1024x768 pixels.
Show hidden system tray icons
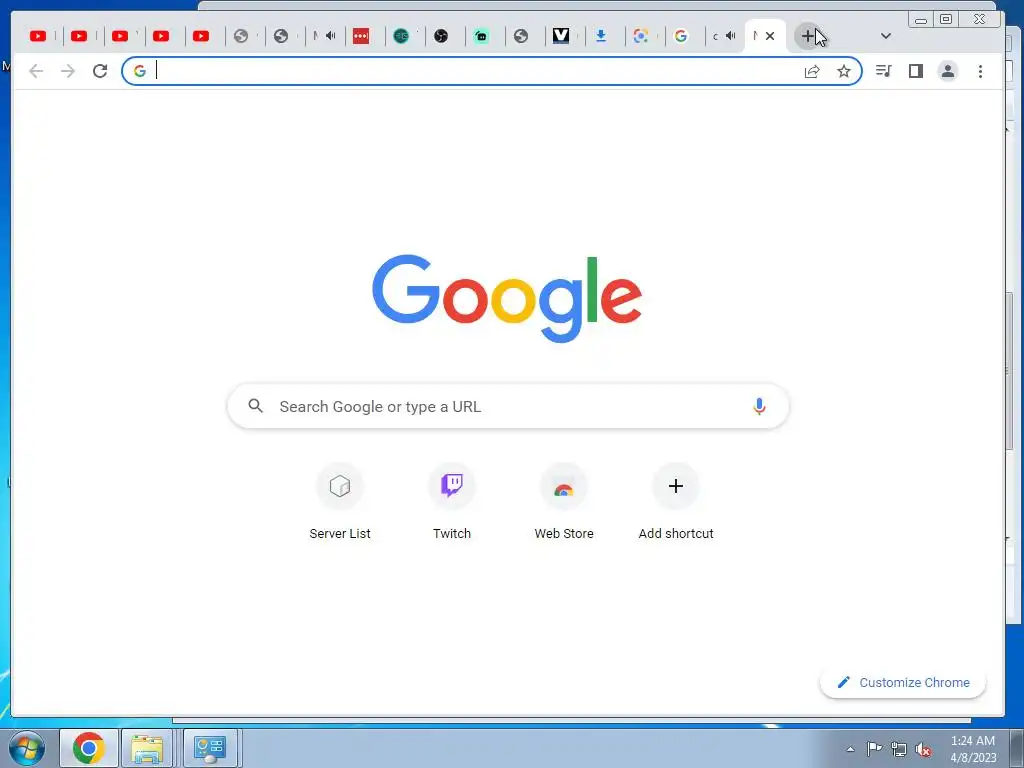click(850, 749)
